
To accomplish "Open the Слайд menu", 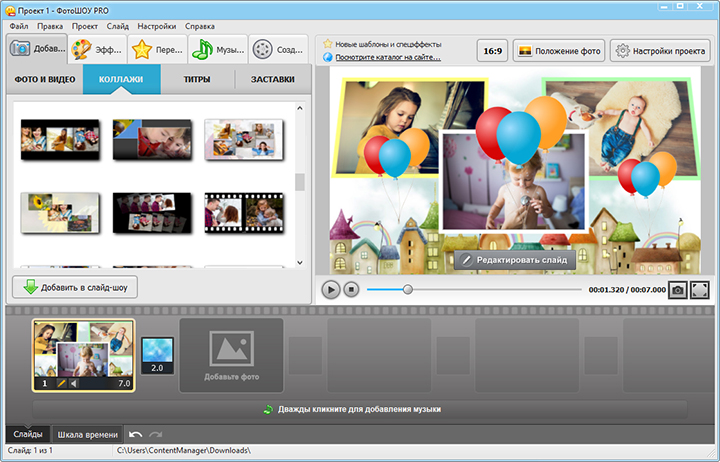I will click(117, 25).
